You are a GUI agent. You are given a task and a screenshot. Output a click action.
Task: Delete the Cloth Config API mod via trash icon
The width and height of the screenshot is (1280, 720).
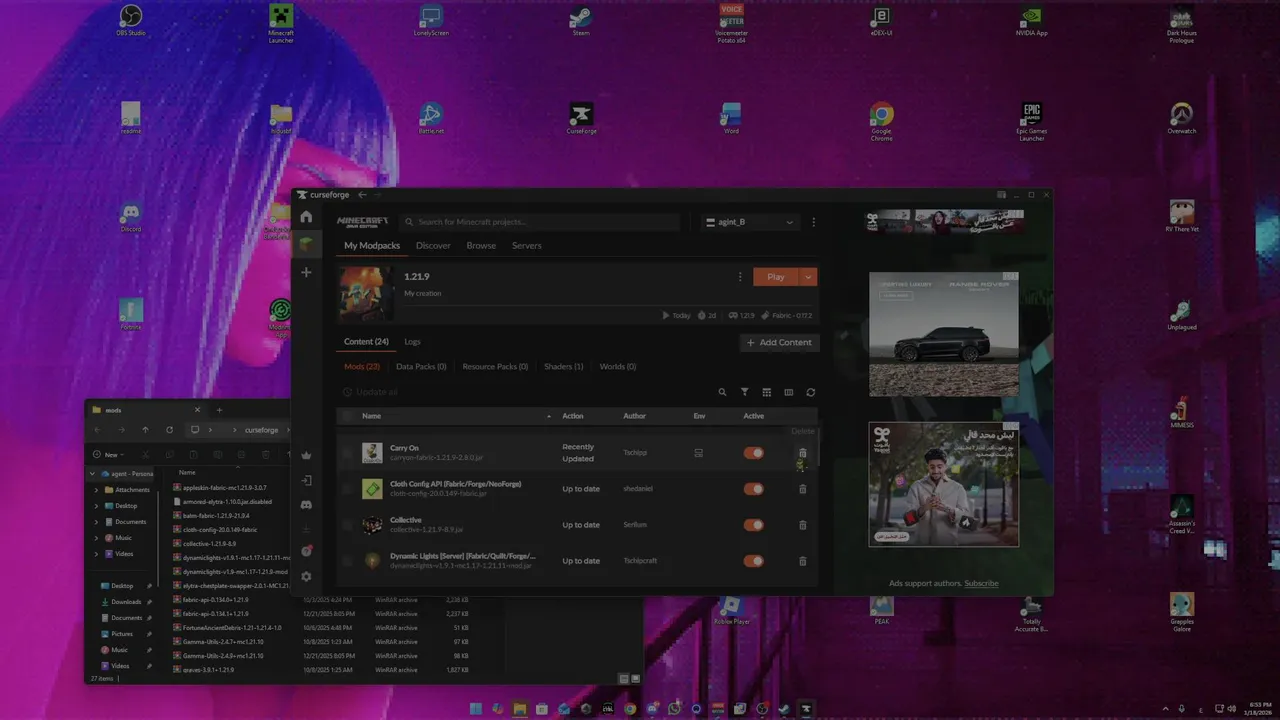pos(802,489)
